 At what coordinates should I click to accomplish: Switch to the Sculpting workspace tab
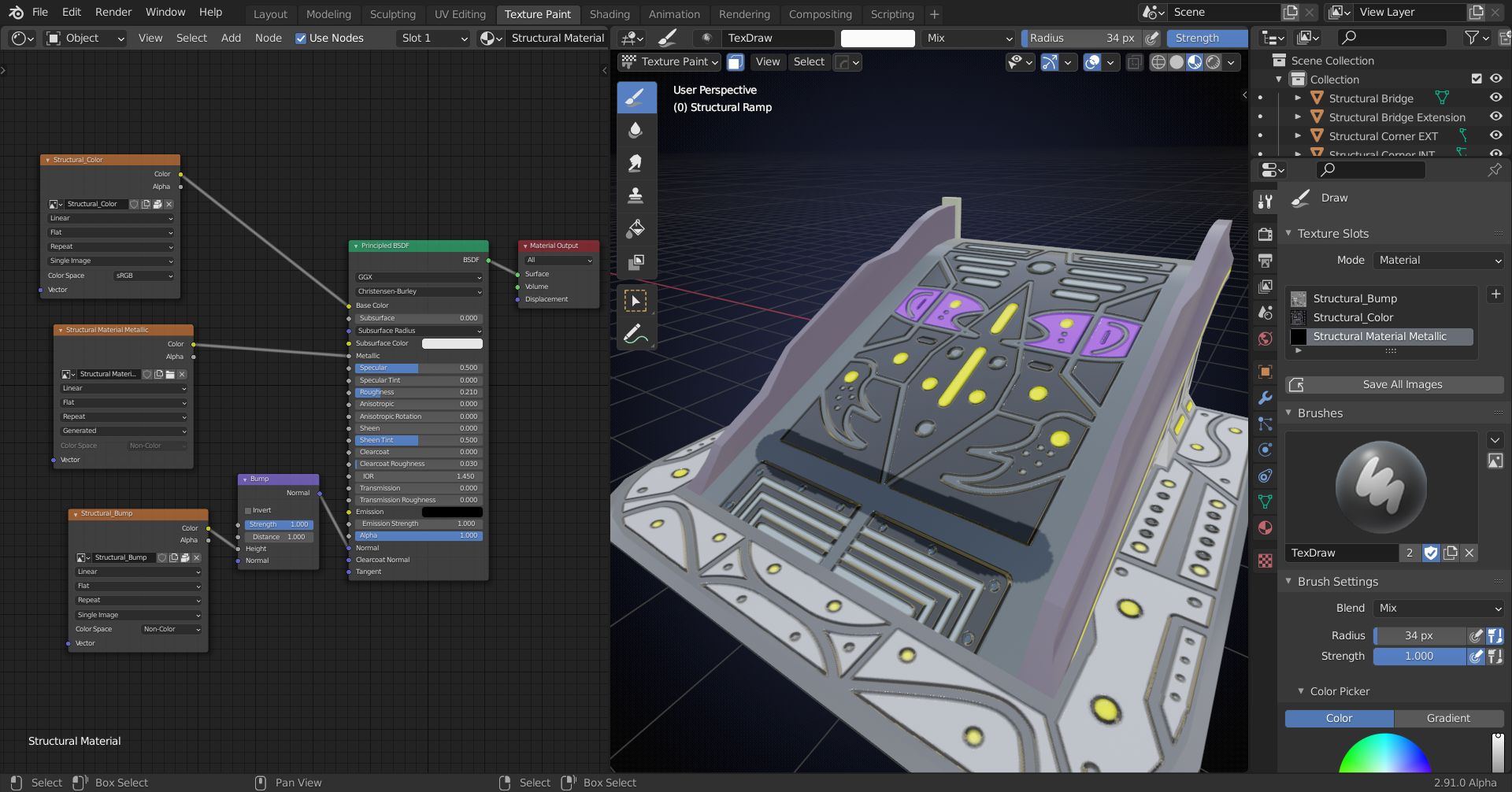(392, 14)
